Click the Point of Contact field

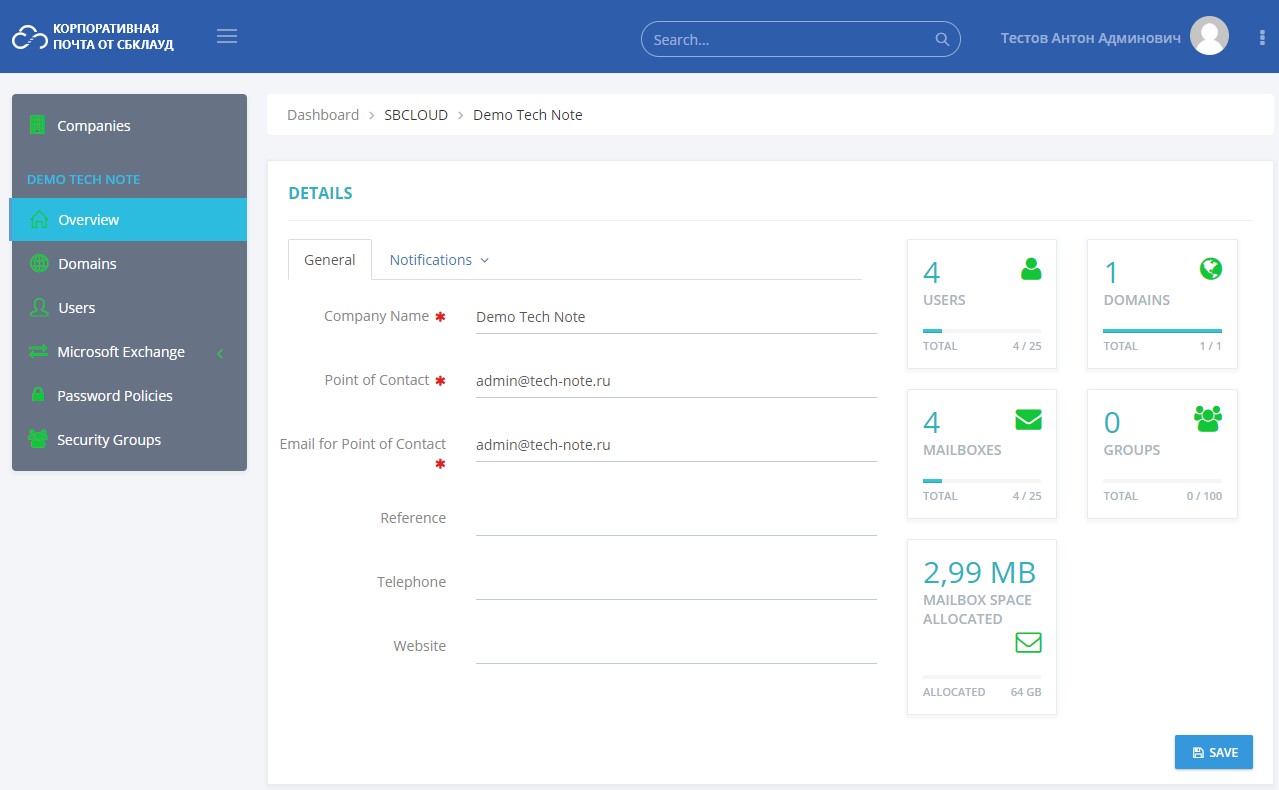click(676, 381)
